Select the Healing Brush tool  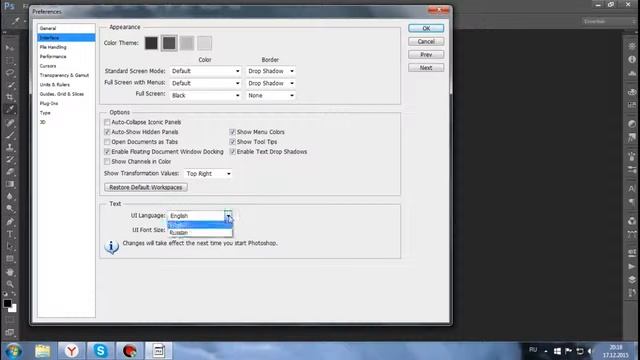point(10,123)
